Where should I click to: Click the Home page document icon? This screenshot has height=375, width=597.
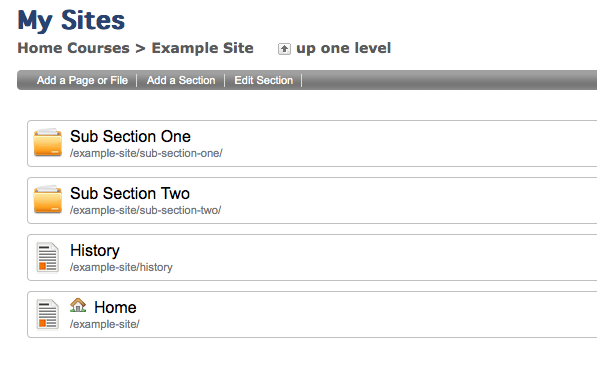coord(48,314)
